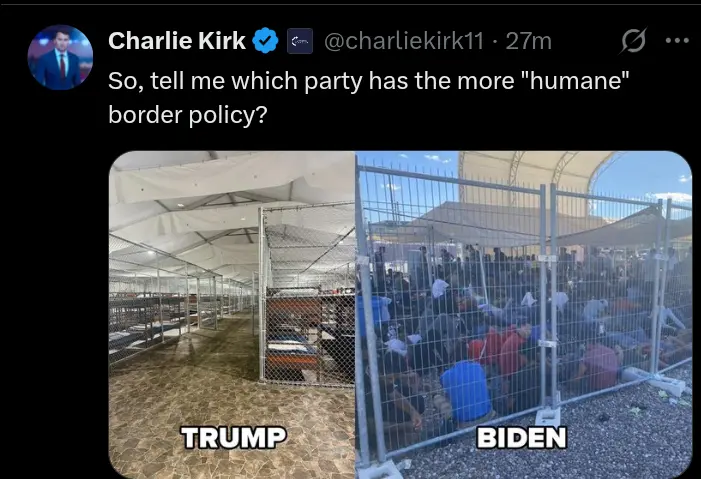Open the post via its tweet text
This screenshot has width=701, height=479.
tap(368, 97)
